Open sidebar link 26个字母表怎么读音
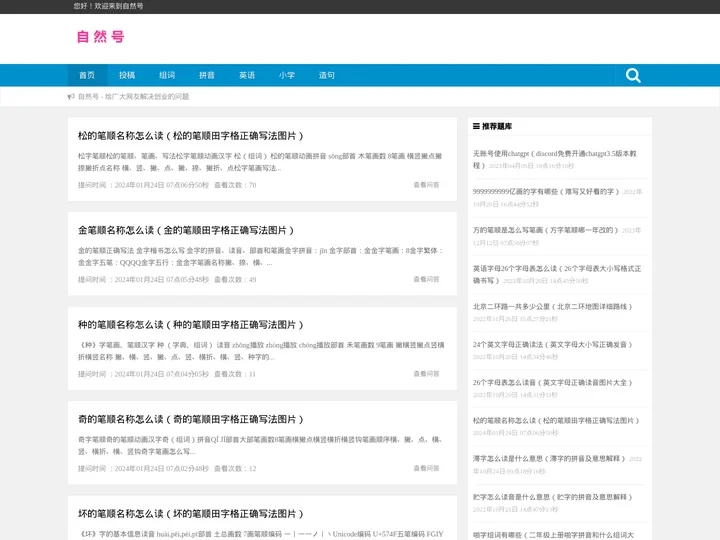Screen dimensions: 720x540 tap(552, 382)
